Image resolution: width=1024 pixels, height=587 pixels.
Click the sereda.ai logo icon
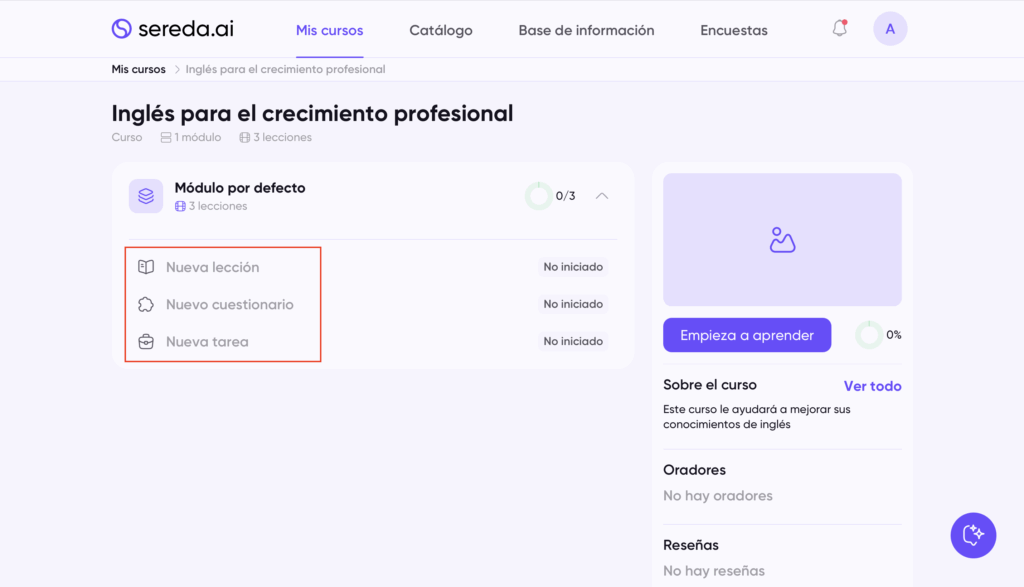(122, 29)
